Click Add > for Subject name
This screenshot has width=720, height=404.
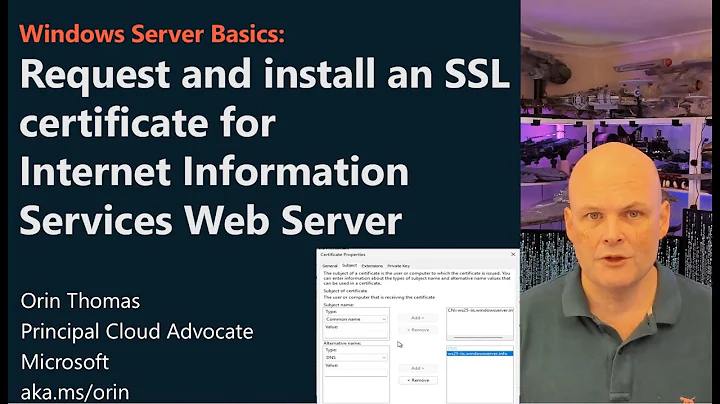coord(417,318)
